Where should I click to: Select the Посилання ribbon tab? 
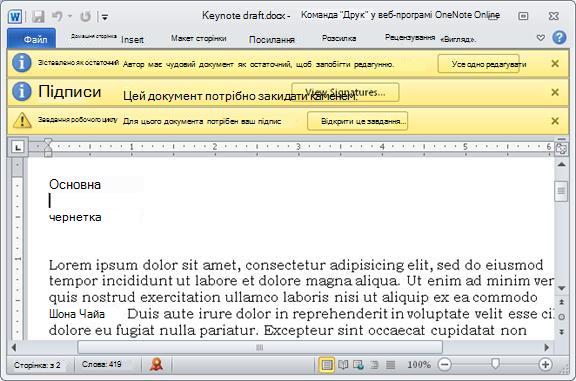[272, 39]
